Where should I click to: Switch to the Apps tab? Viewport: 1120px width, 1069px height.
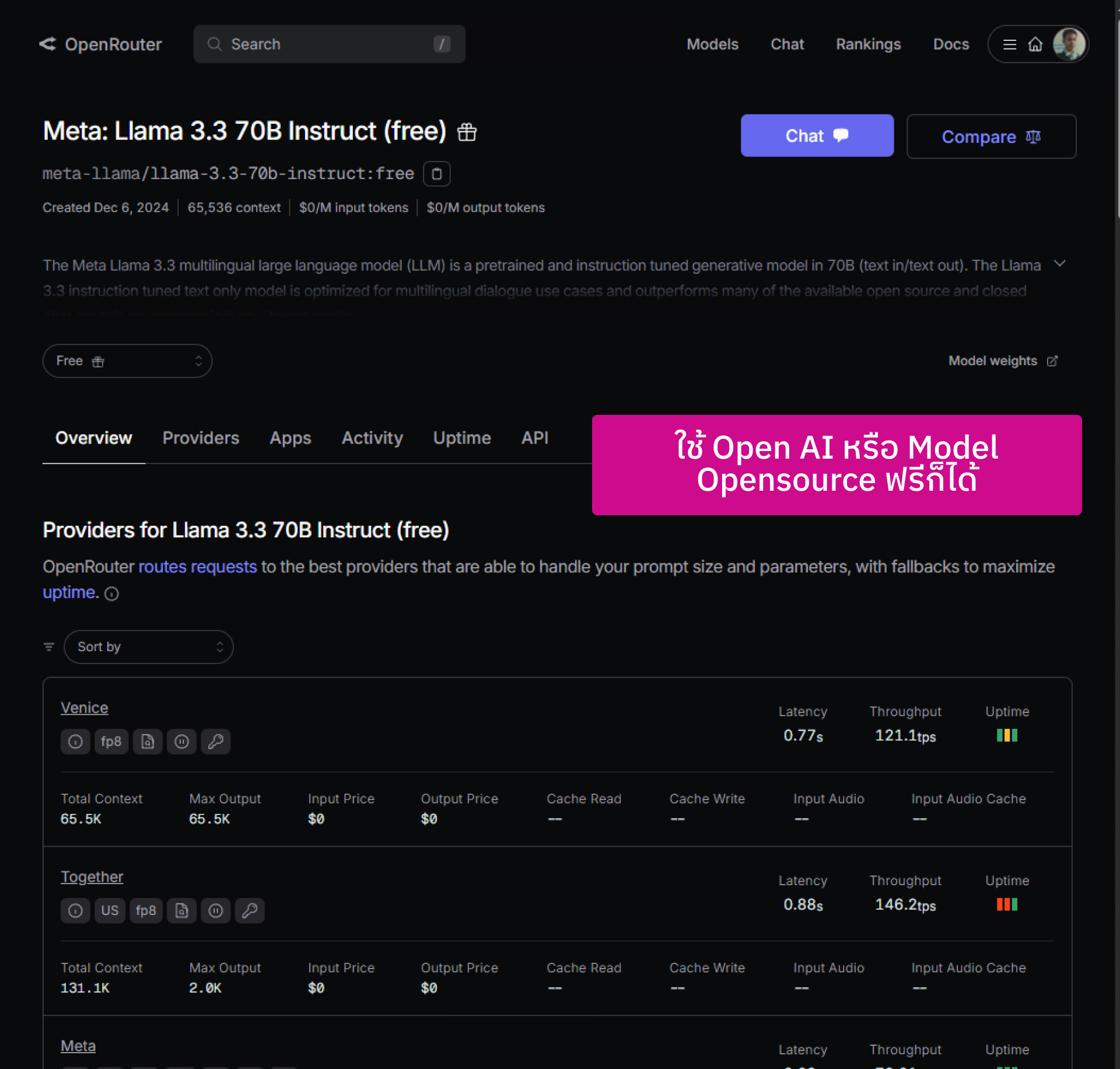[290, 438]
